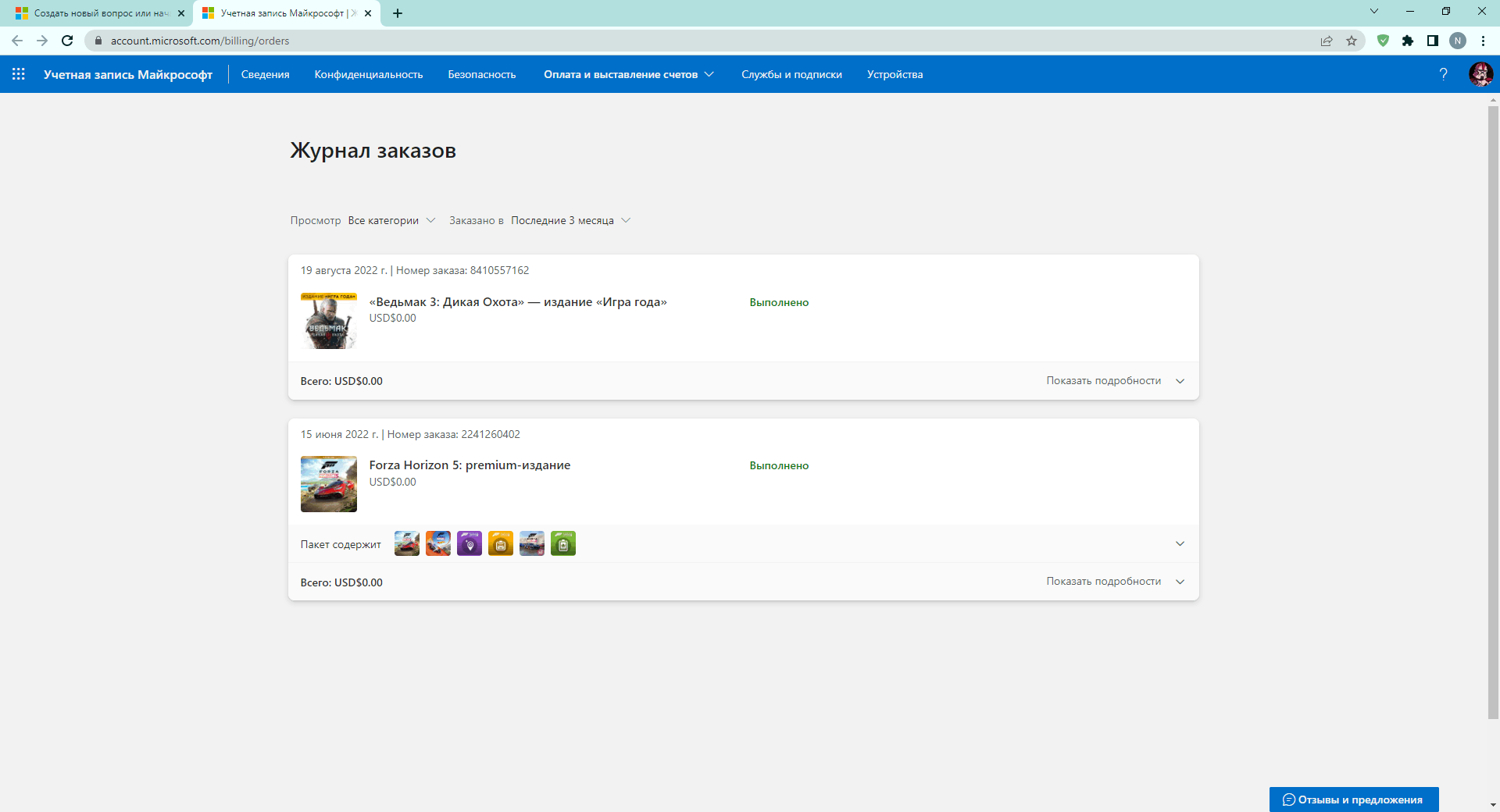
Task: Reload the current page
Action: tap(67, 41)
